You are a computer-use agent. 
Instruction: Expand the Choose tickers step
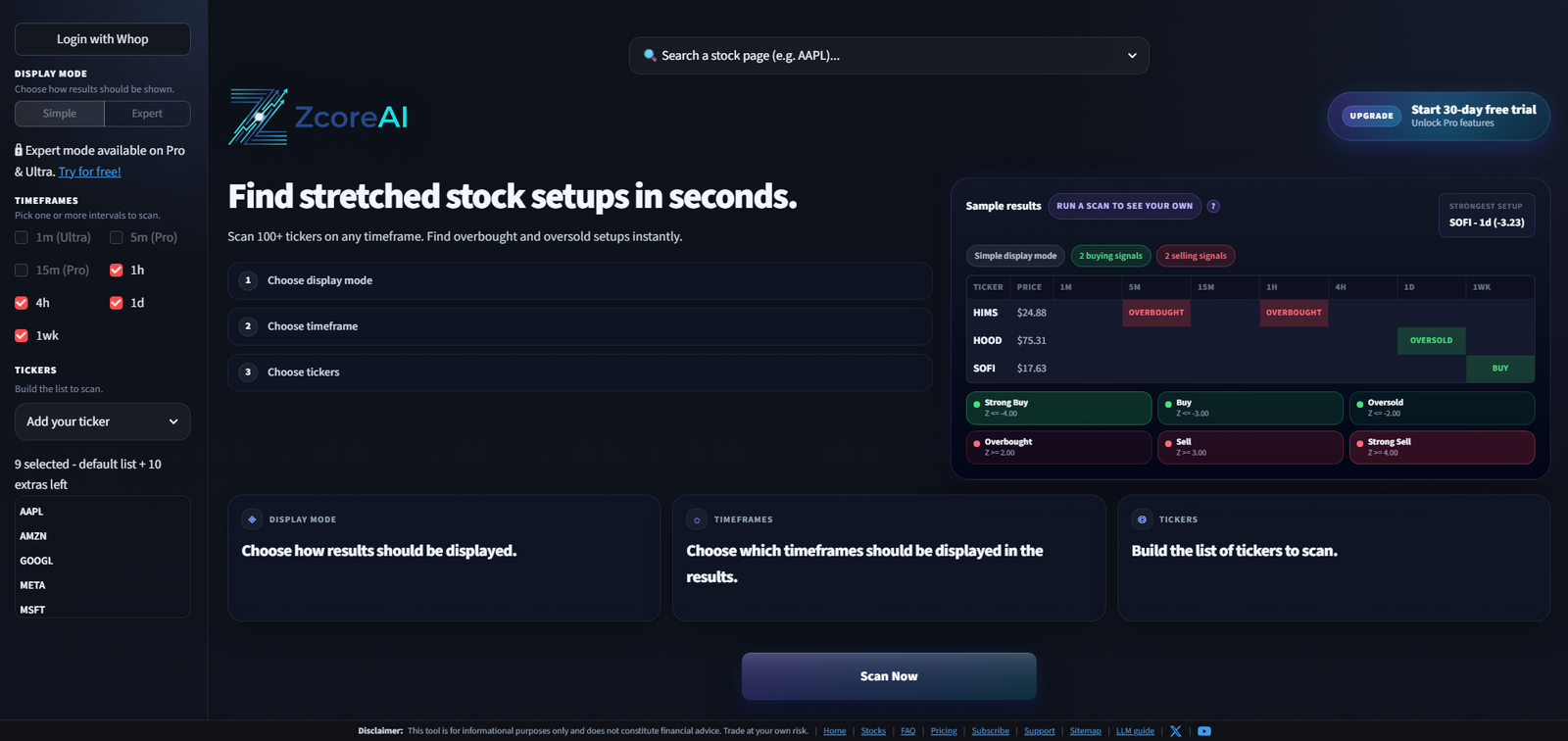coord(579,372)
